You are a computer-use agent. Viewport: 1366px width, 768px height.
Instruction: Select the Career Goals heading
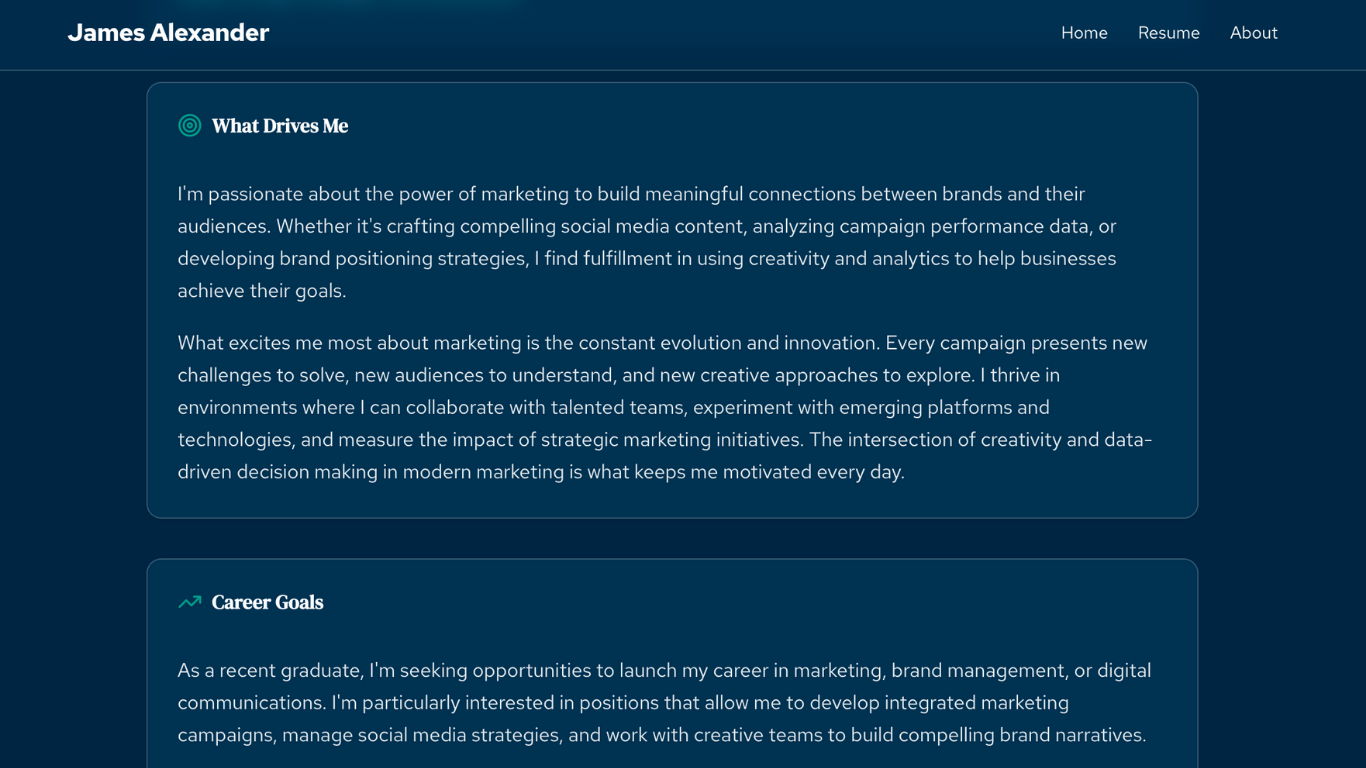click(267, 601)
